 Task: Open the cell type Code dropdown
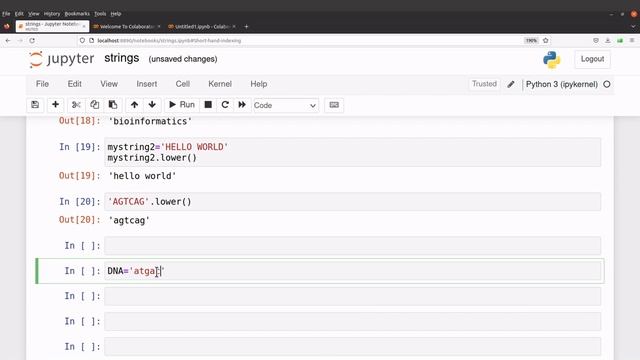[x=285, y=105]
